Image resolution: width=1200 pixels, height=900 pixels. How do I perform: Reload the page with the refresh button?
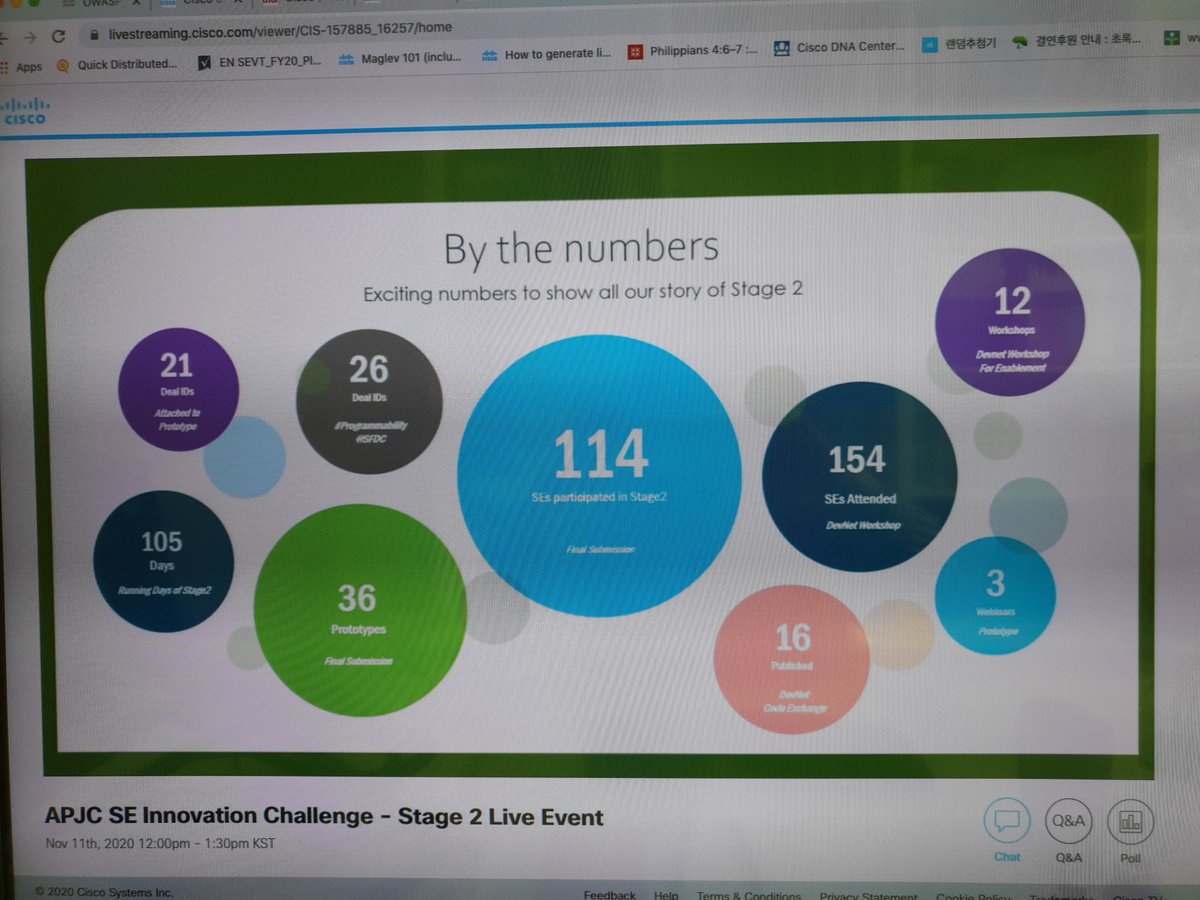58,35
